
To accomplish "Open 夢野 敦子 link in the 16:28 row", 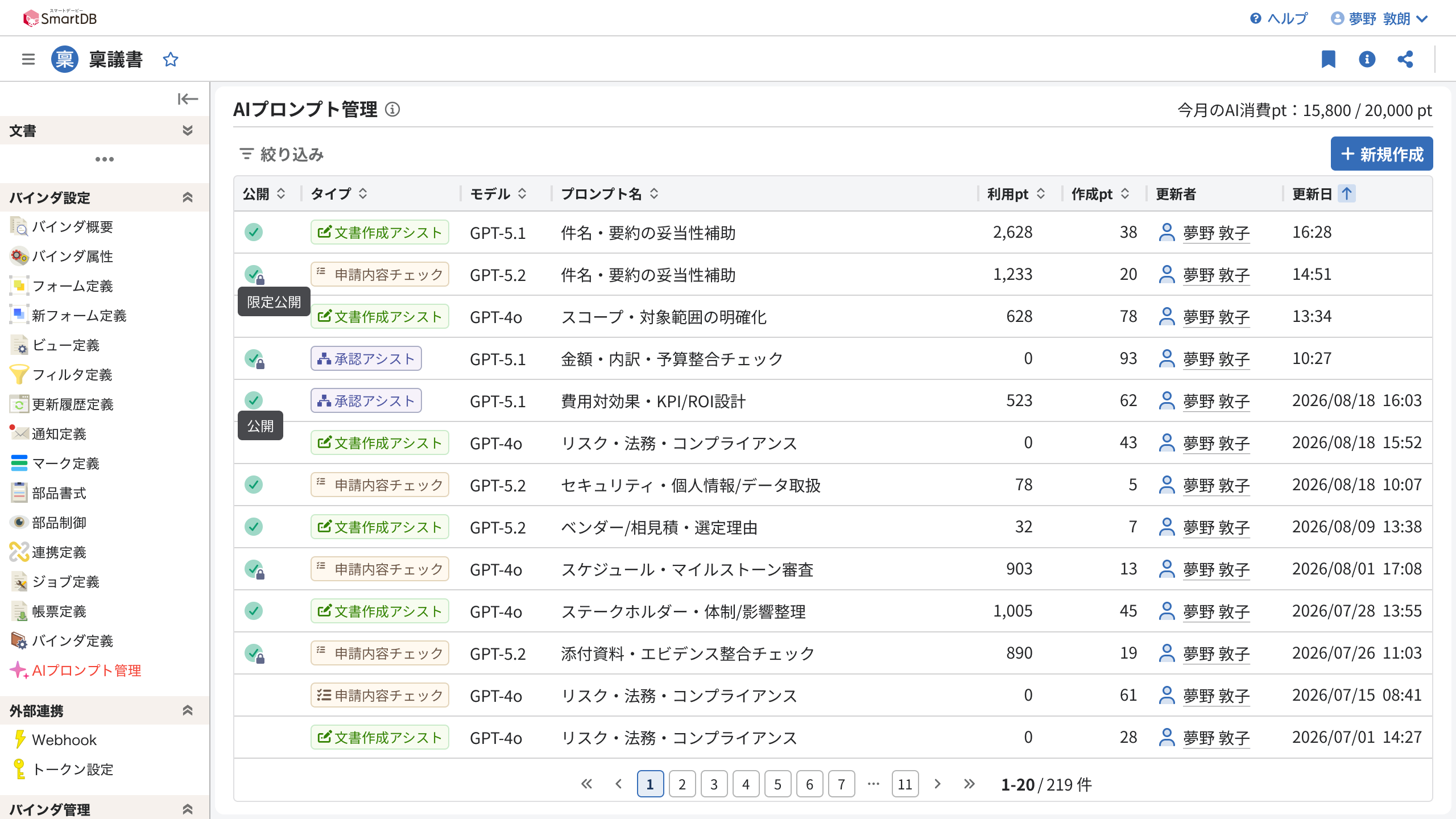I will [1216, 233].
